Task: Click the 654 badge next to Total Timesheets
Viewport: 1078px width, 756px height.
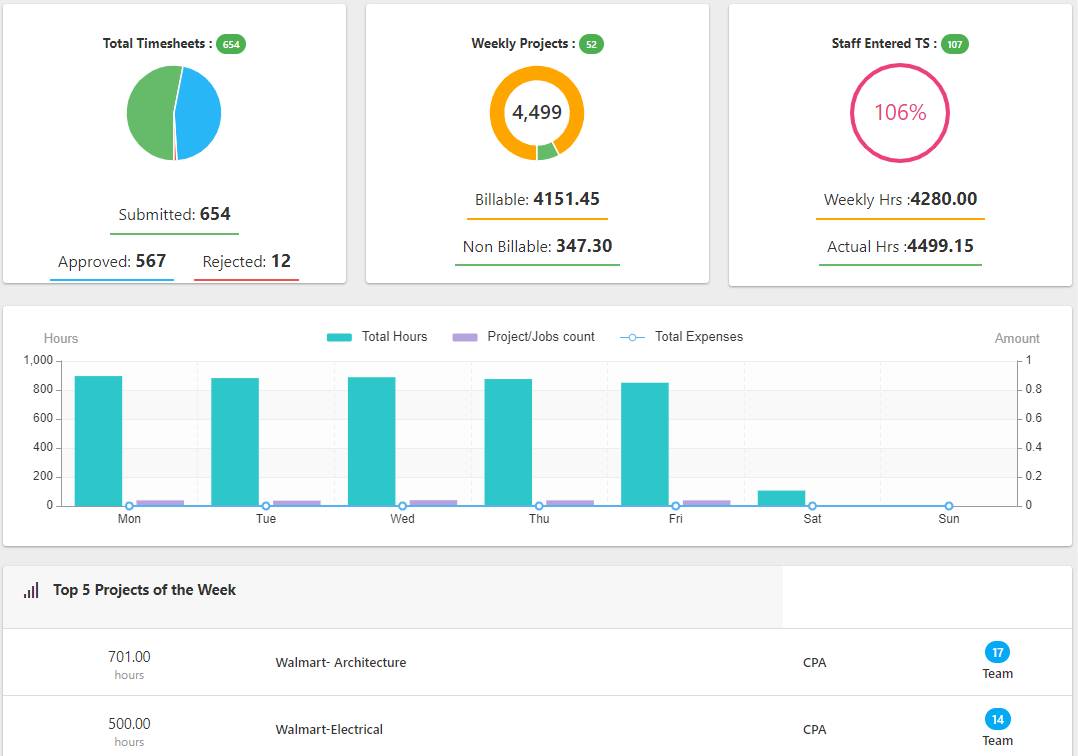Action: click(x=230, y=44)
